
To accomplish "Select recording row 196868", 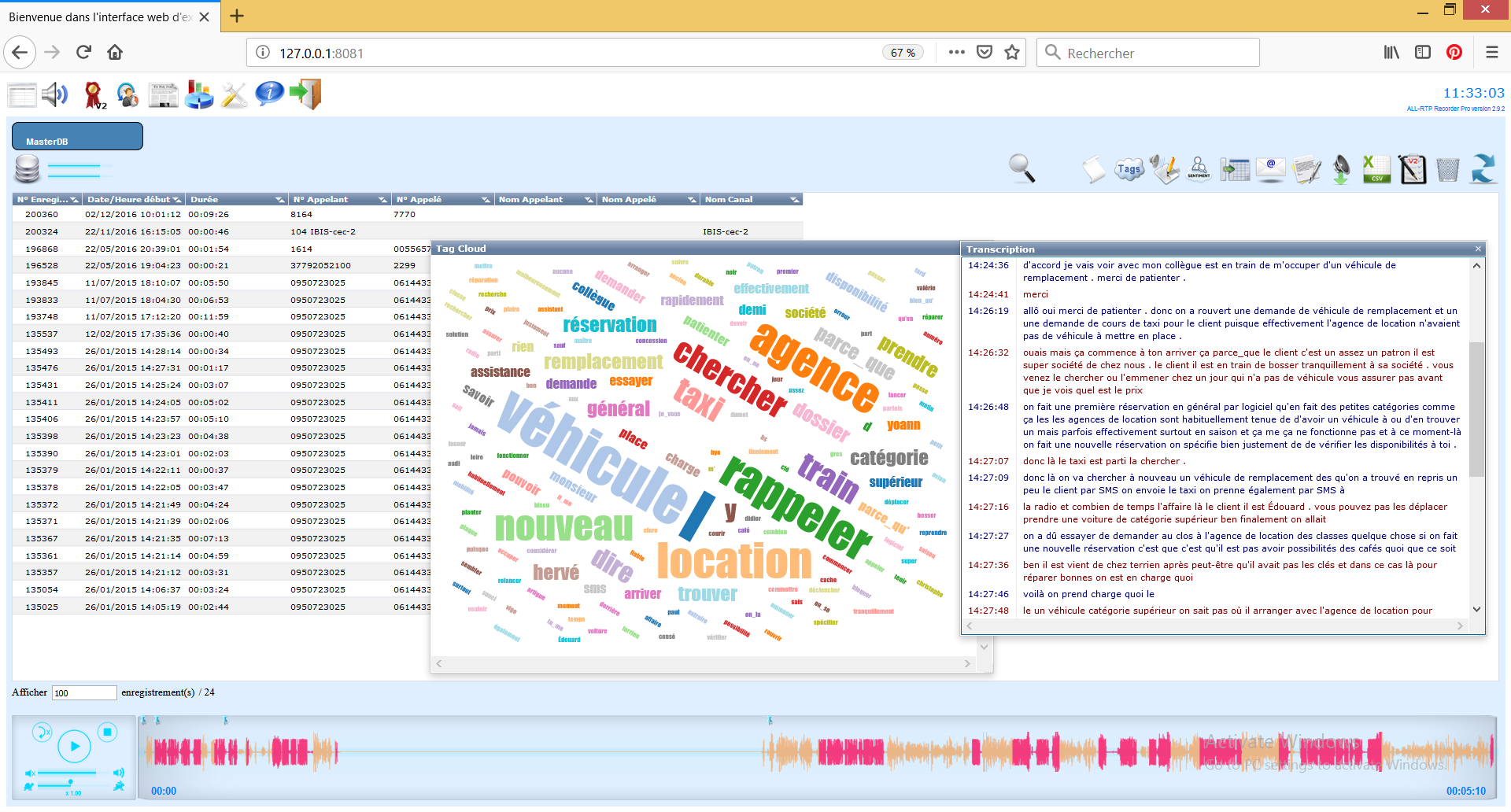I will (x=222, y=249).
